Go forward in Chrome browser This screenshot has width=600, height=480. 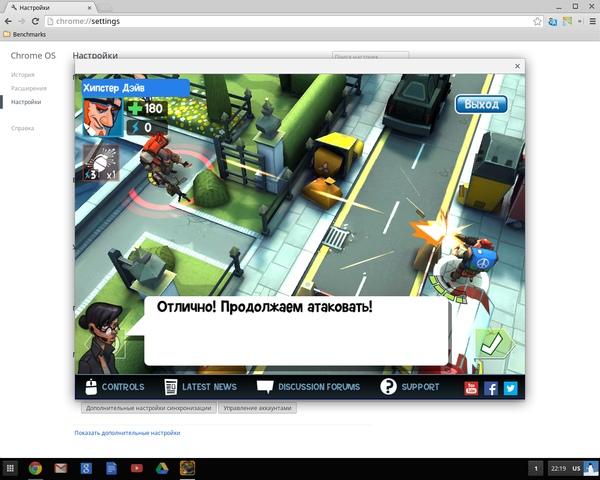[x=22, y=21]
